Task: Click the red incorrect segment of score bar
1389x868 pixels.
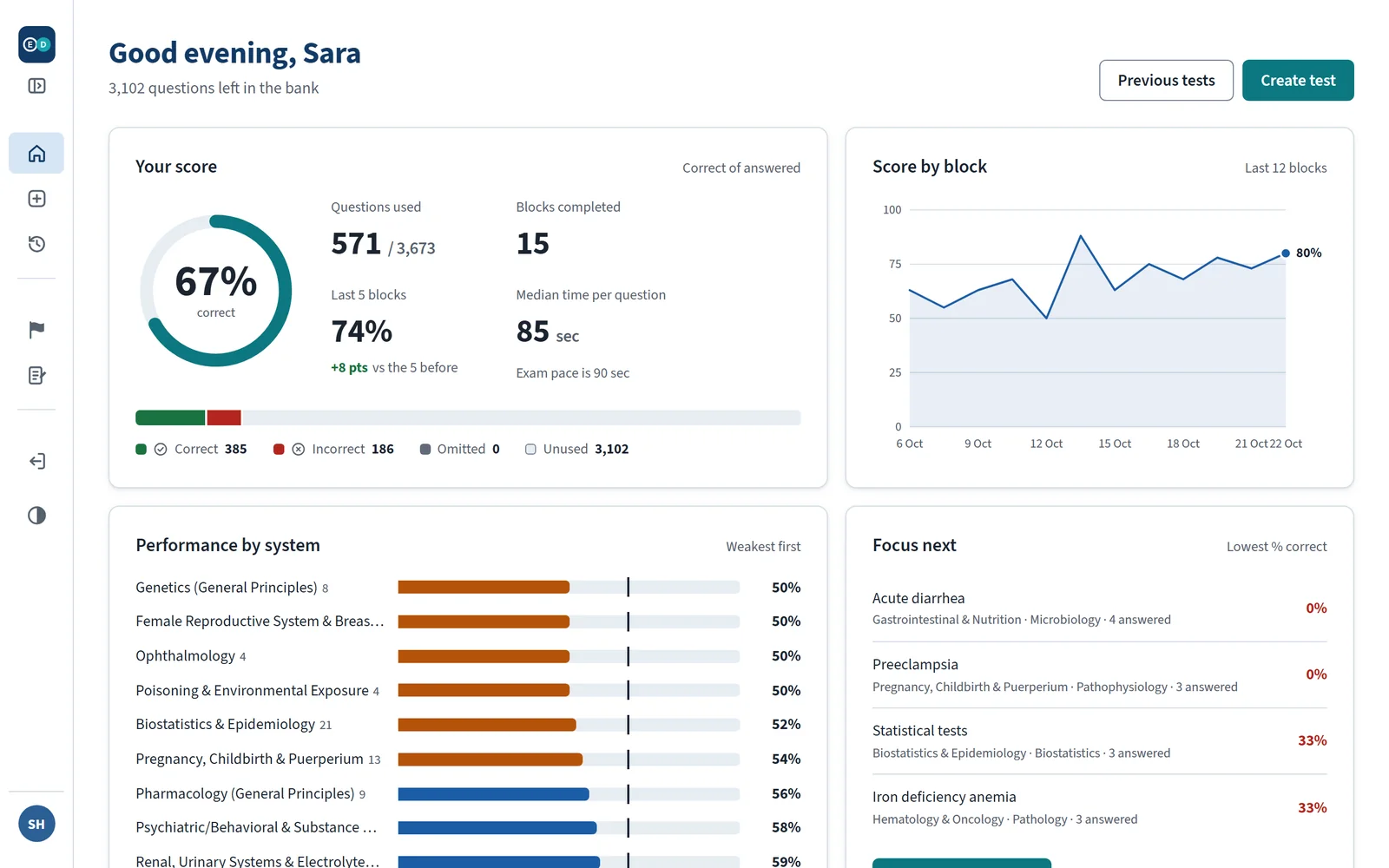Action: 224,418
